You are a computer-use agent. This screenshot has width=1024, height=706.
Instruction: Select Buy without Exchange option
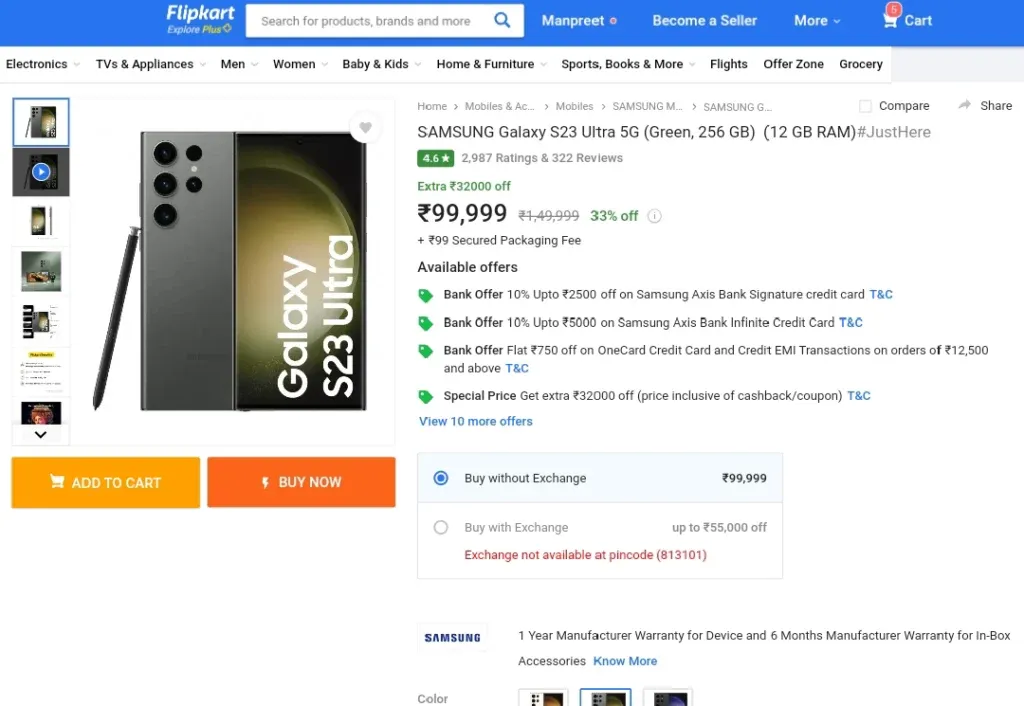tap(441, 478)
